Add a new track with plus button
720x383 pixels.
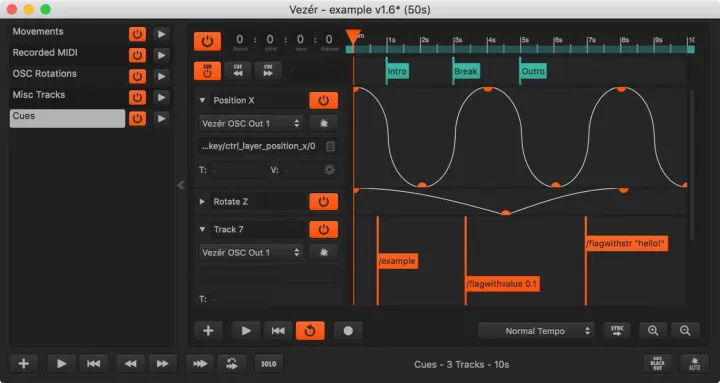[208, 331]
